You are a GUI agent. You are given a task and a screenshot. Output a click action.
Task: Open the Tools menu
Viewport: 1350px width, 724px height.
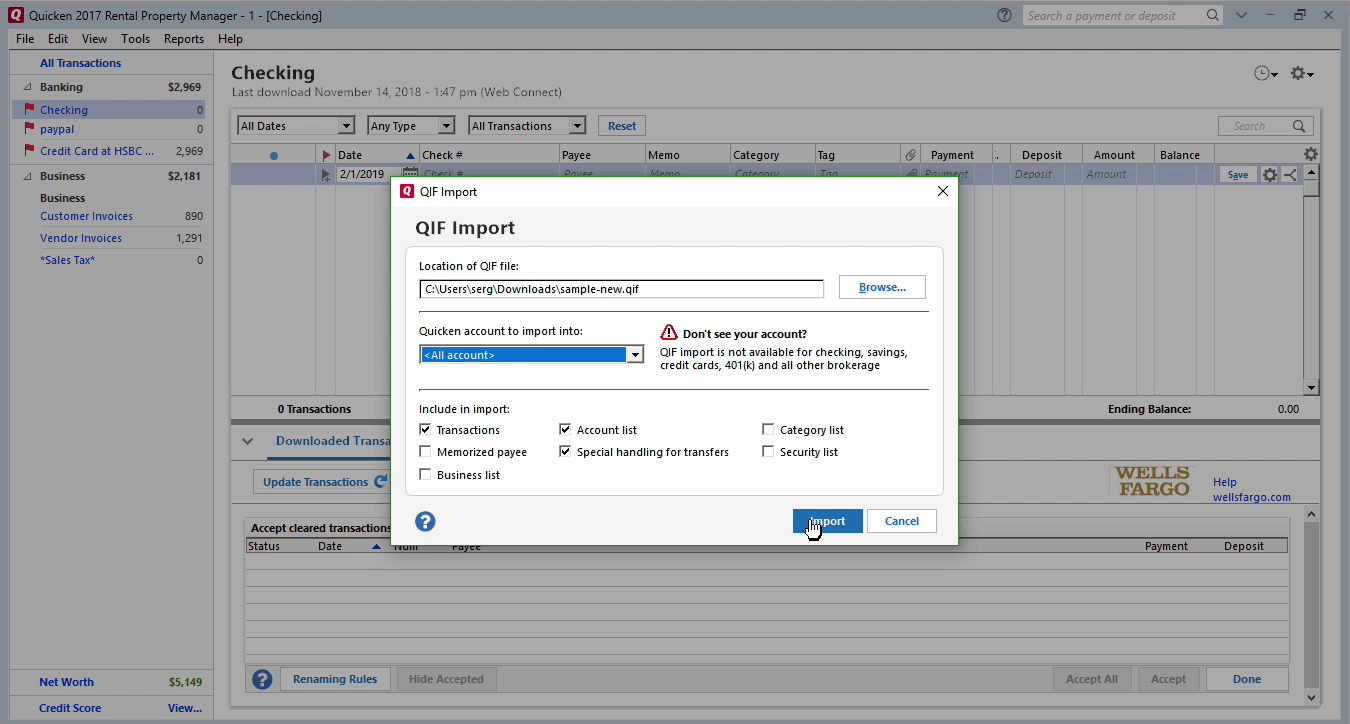pos(136,39)
